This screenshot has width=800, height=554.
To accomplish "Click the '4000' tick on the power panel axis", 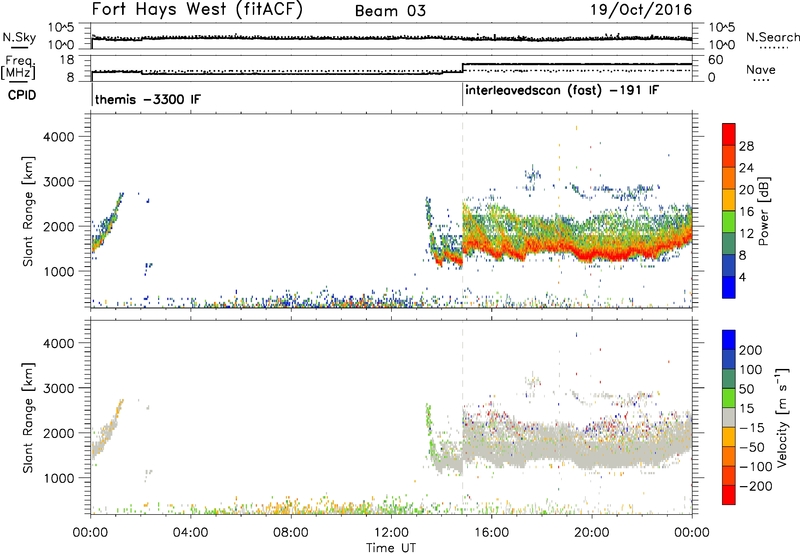I will (x=59, y=137).
